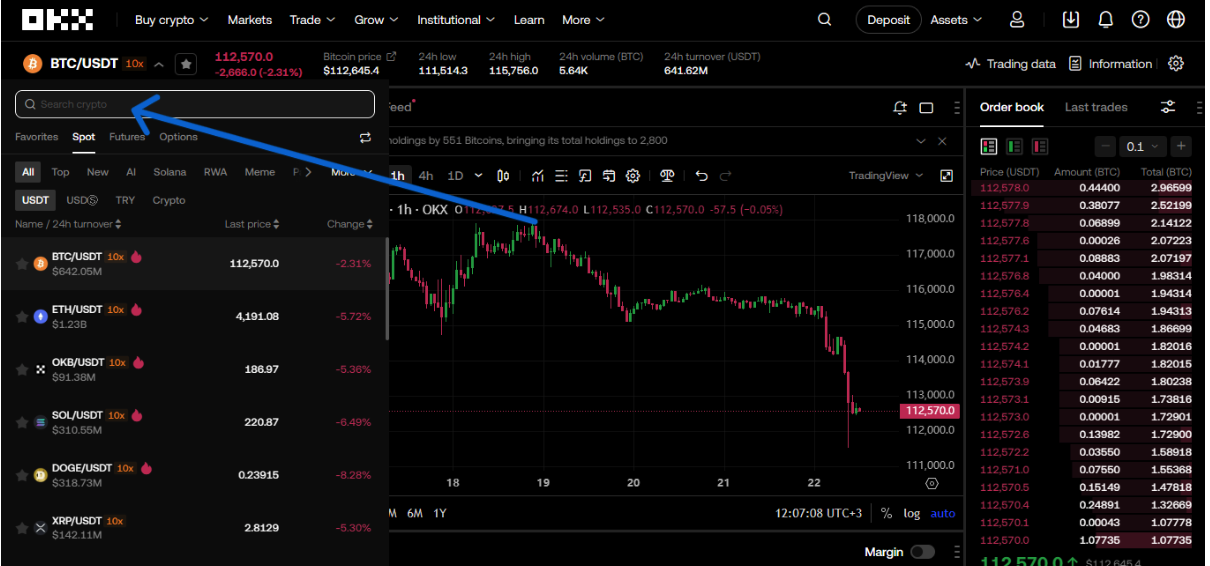Open chart indicators icon
This screenshot has width=1210, height=566.
538,176
